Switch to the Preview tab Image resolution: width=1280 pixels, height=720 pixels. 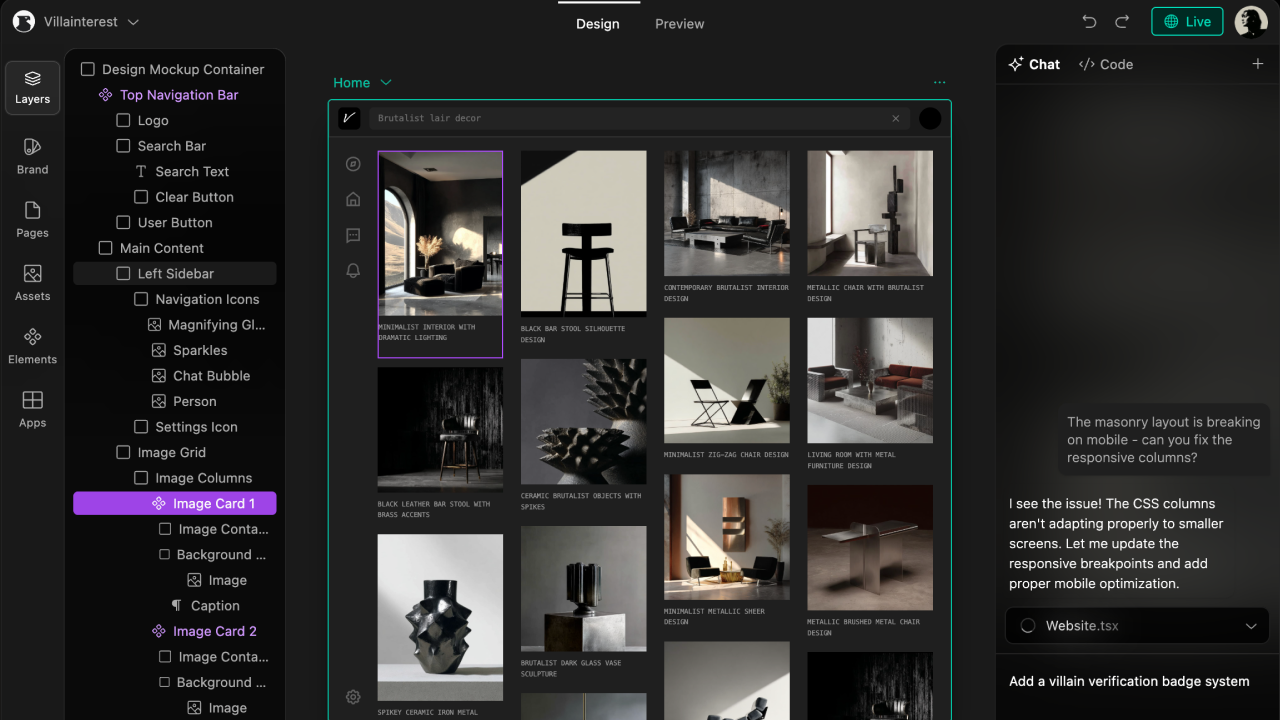tap(680, 23)
